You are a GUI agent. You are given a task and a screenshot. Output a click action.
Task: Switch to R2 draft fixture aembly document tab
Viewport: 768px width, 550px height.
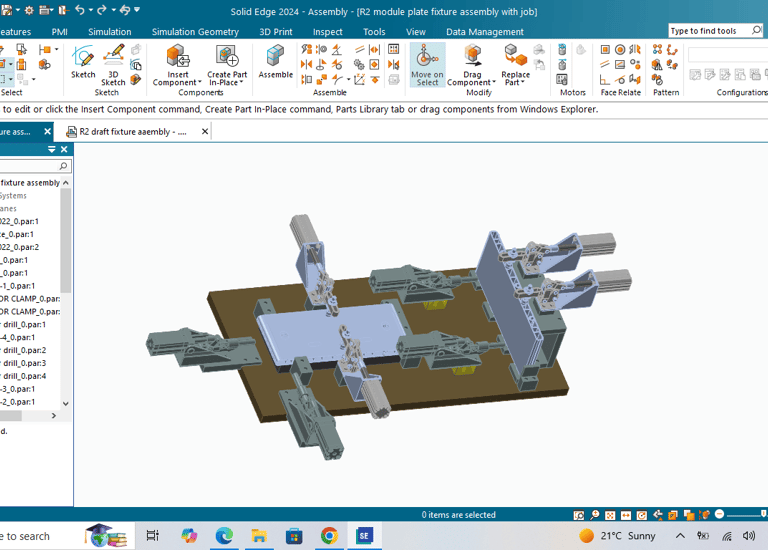click(132, 131)
